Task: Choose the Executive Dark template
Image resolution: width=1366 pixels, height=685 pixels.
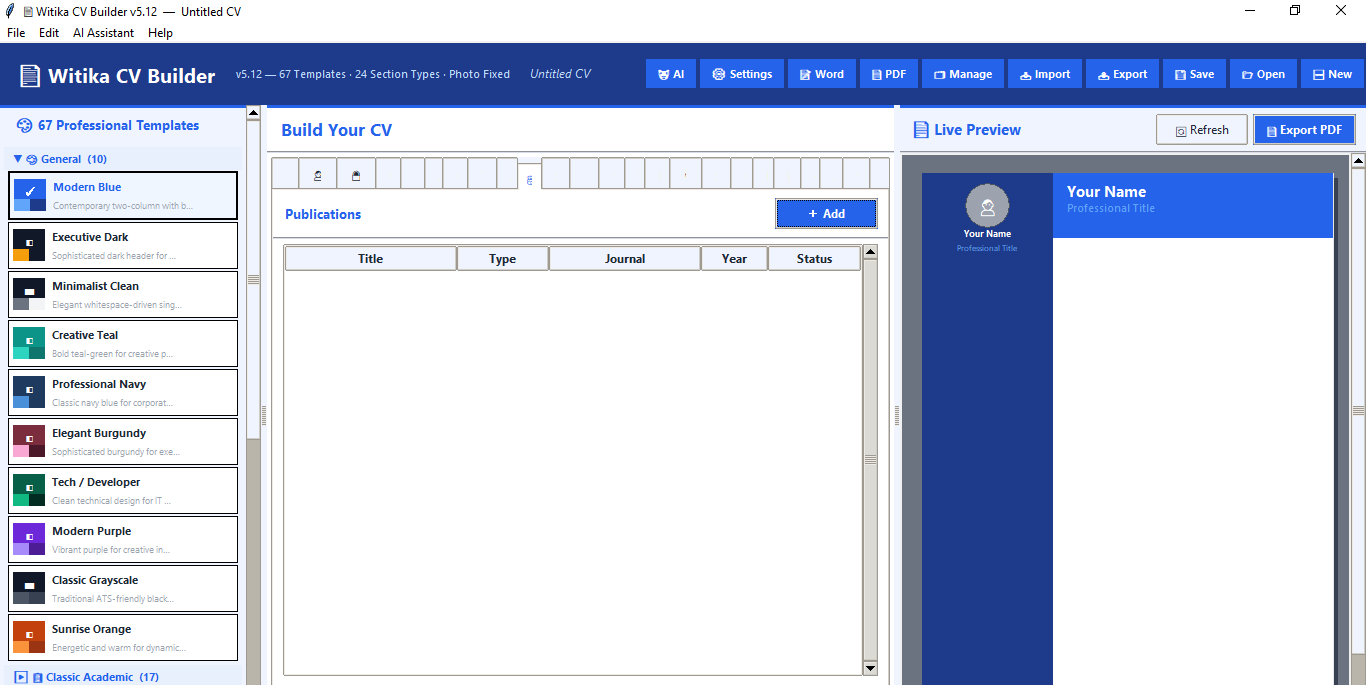Action: click(x=123, y=245)
